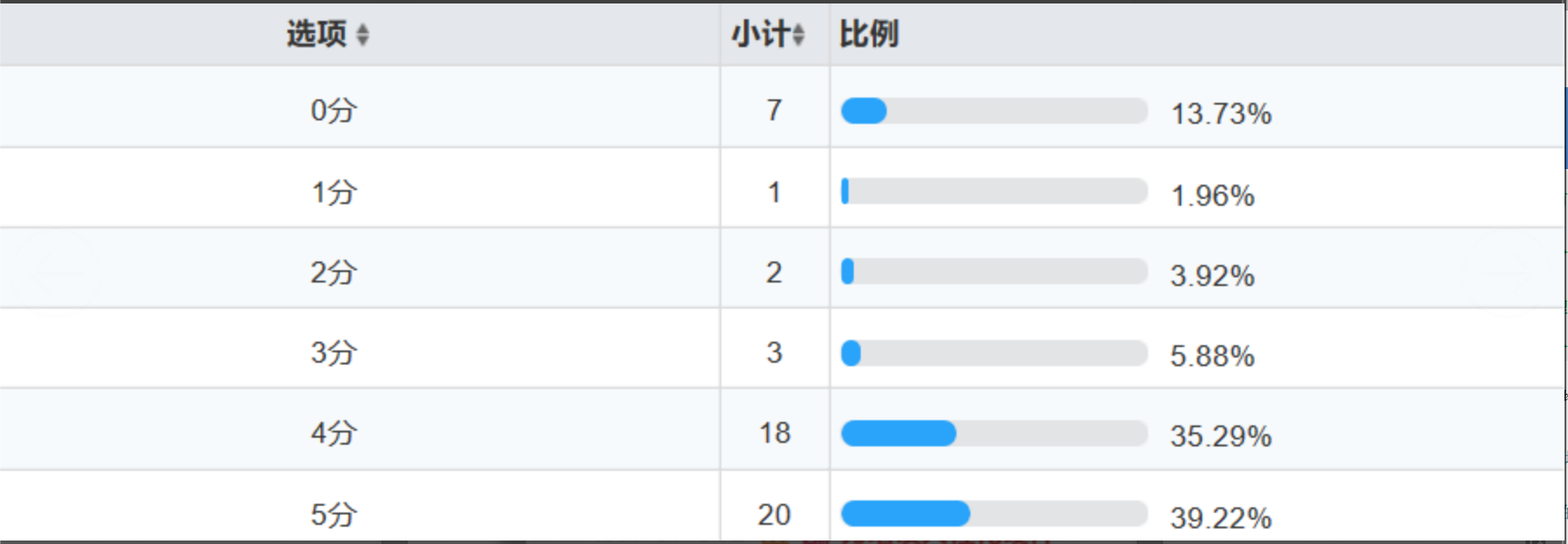
Task: Click the 35.29% progress bar
Action: click(x=993, y=433)
